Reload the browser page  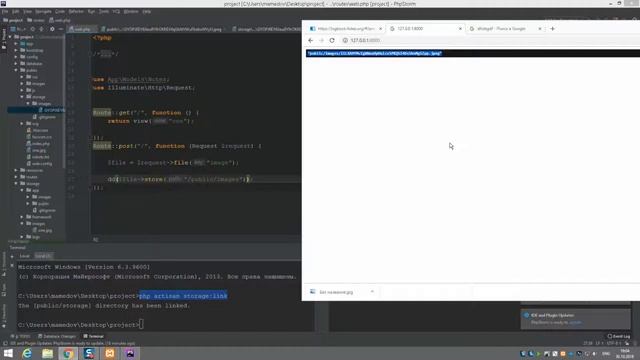pyautogui.click(x=332, y=40)
